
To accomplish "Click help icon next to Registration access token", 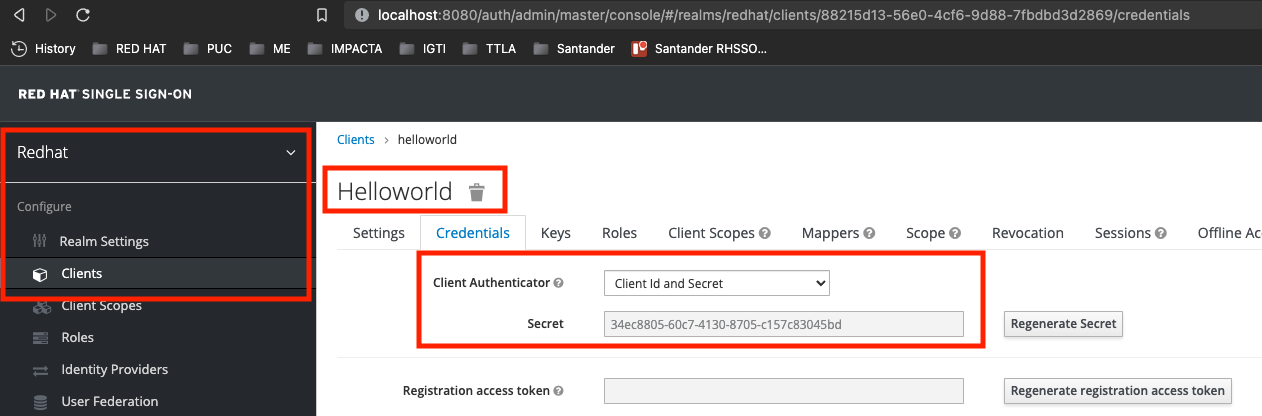I will (x=558, y=391).
